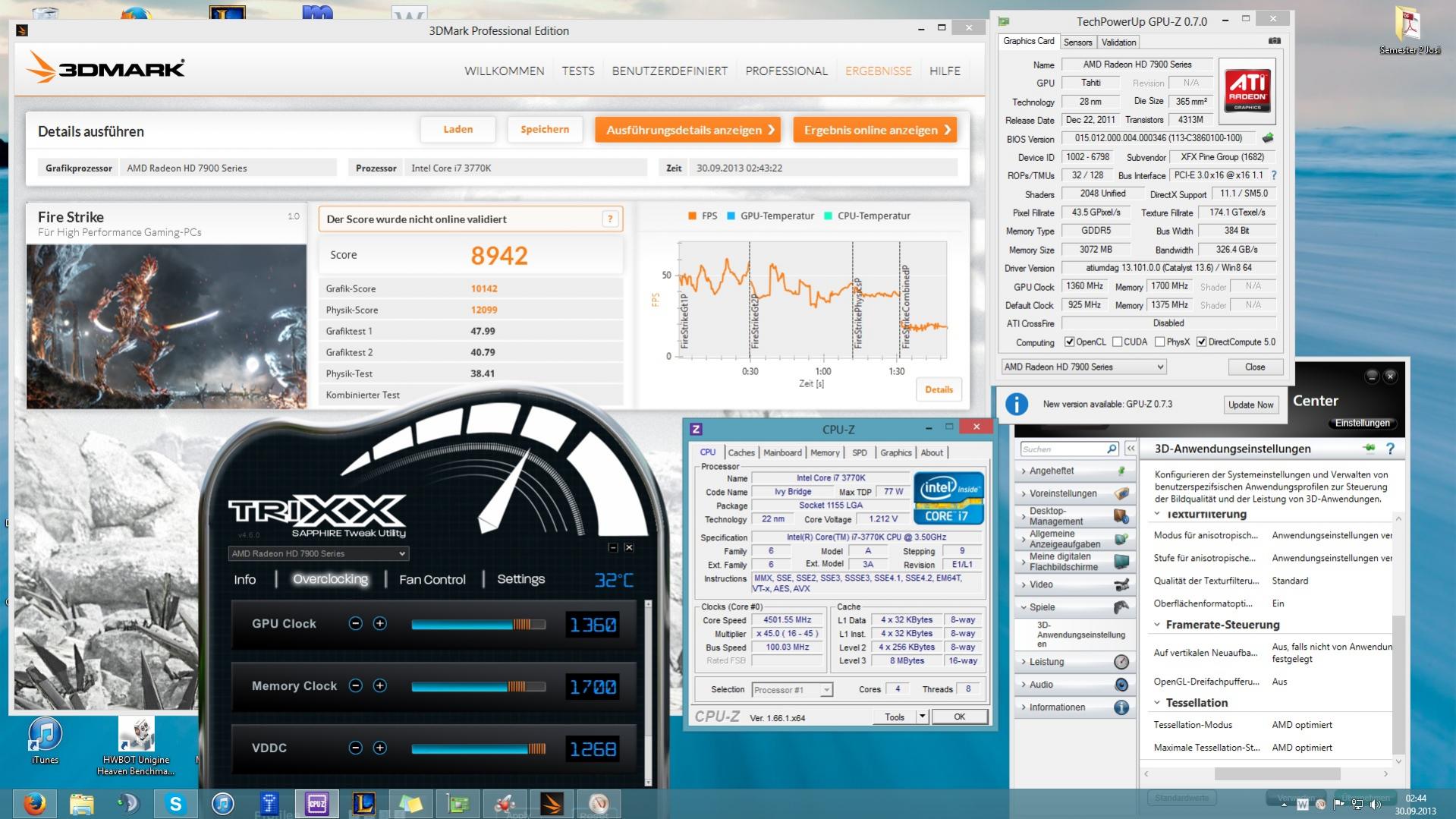Click the question mark in score validation box
This screenshot has width=1456, height=819.
610,219
